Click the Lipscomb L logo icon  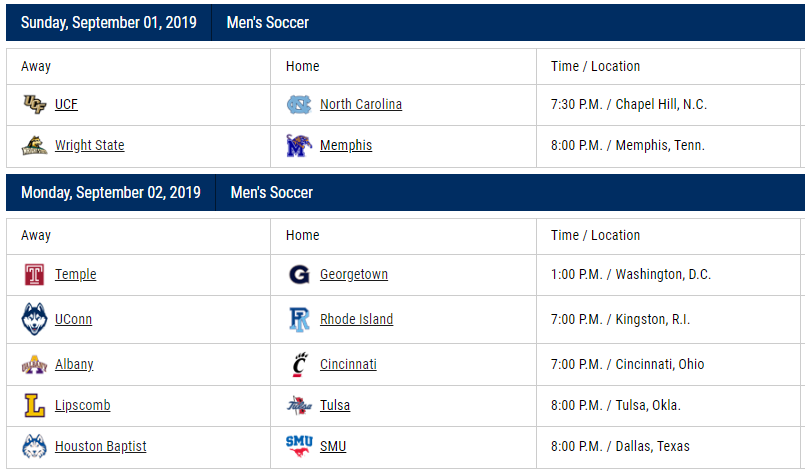(34, 405)
